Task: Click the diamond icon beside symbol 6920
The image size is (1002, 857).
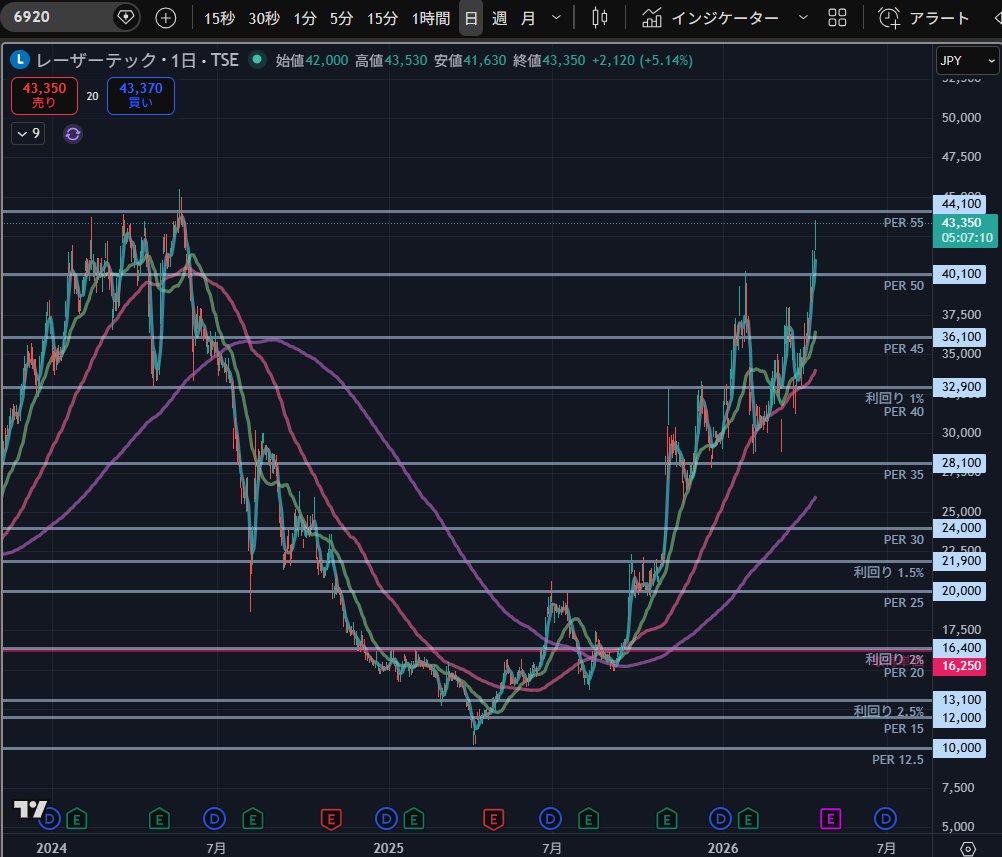Action: (126, 17)
